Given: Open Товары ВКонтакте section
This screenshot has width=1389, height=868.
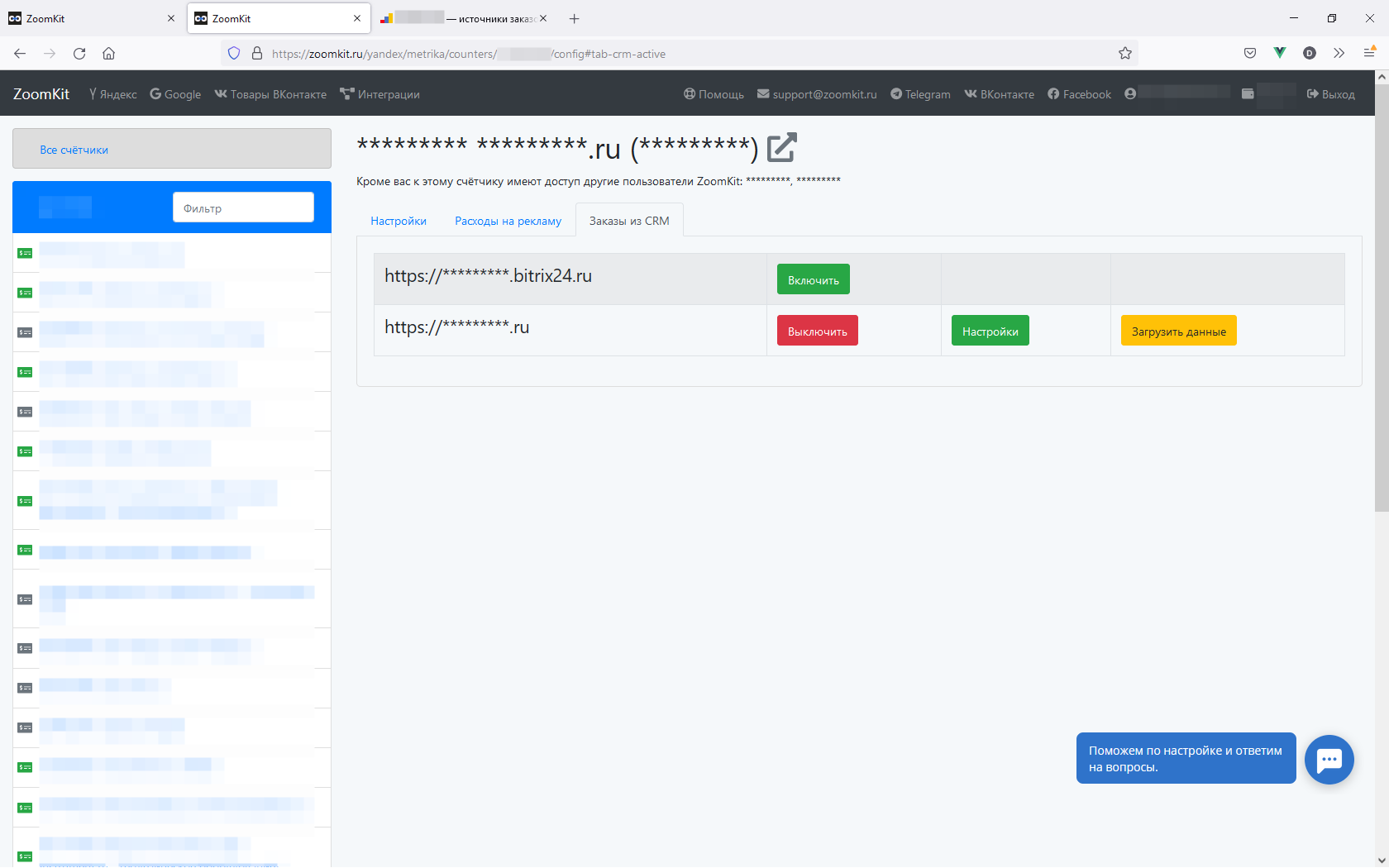Looking at the screenshot, I should click(270, 94).
